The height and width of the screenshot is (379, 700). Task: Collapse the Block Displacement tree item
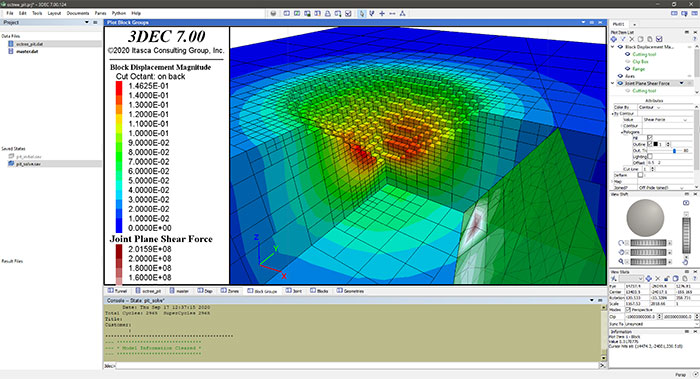612,47
